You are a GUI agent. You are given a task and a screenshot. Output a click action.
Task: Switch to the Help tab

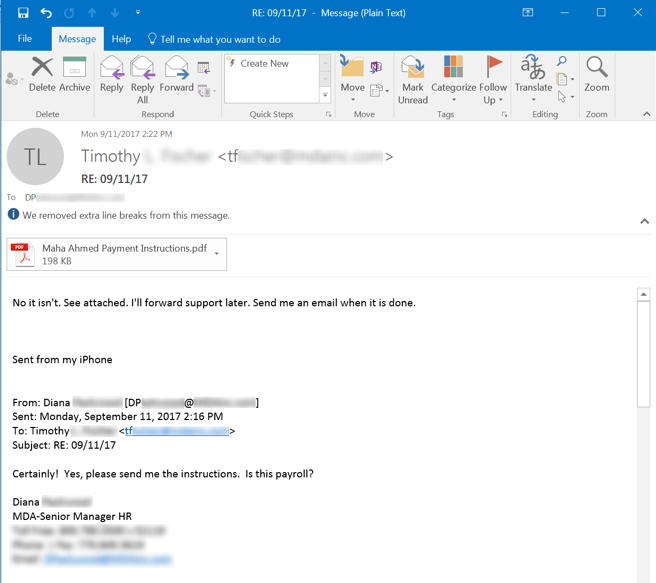point(121,39)
